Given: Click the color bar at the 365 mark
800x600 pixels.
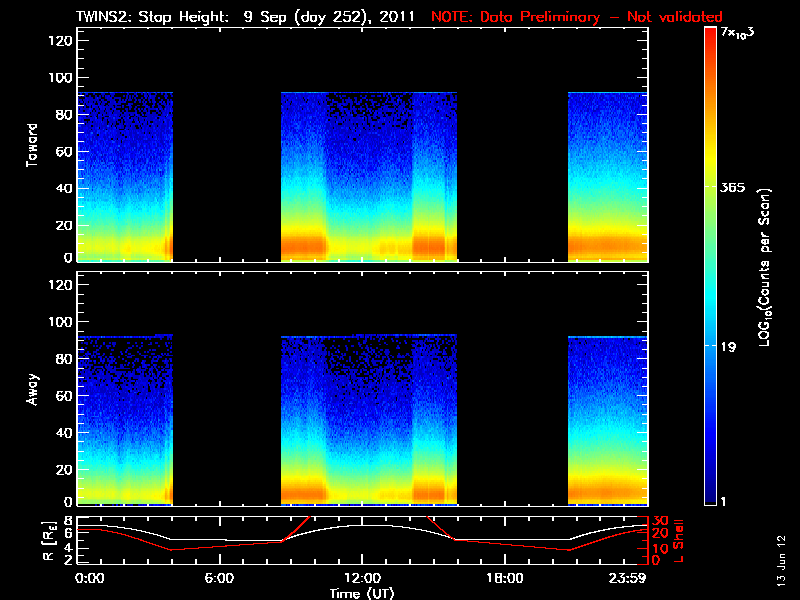Looking at the screenshot, I should click(x=710, y=187).
